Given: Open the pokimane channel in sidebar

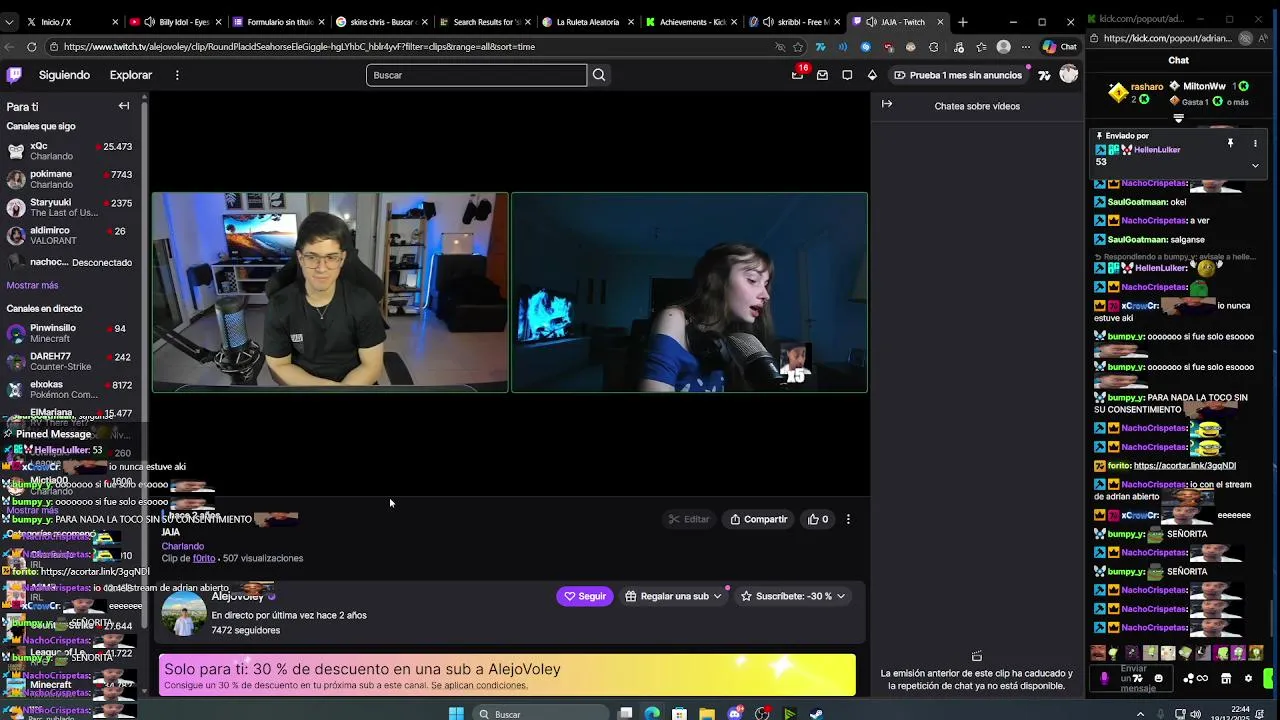Looking at the screenshot, I should pyautogui.click(x=69, y=179).
